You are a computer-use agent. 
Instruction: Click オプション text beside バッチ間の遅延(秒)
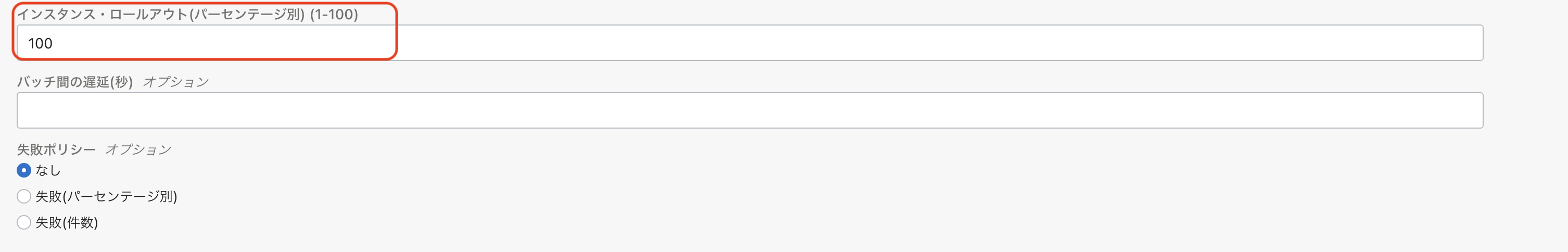click(x=176, y=82)
